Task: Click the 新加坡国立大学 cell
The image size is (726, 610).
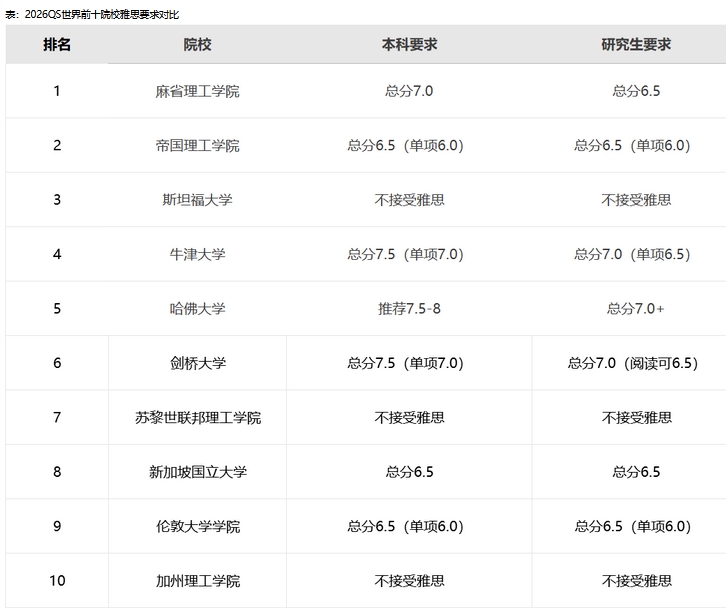Action: tap(198, 472)
